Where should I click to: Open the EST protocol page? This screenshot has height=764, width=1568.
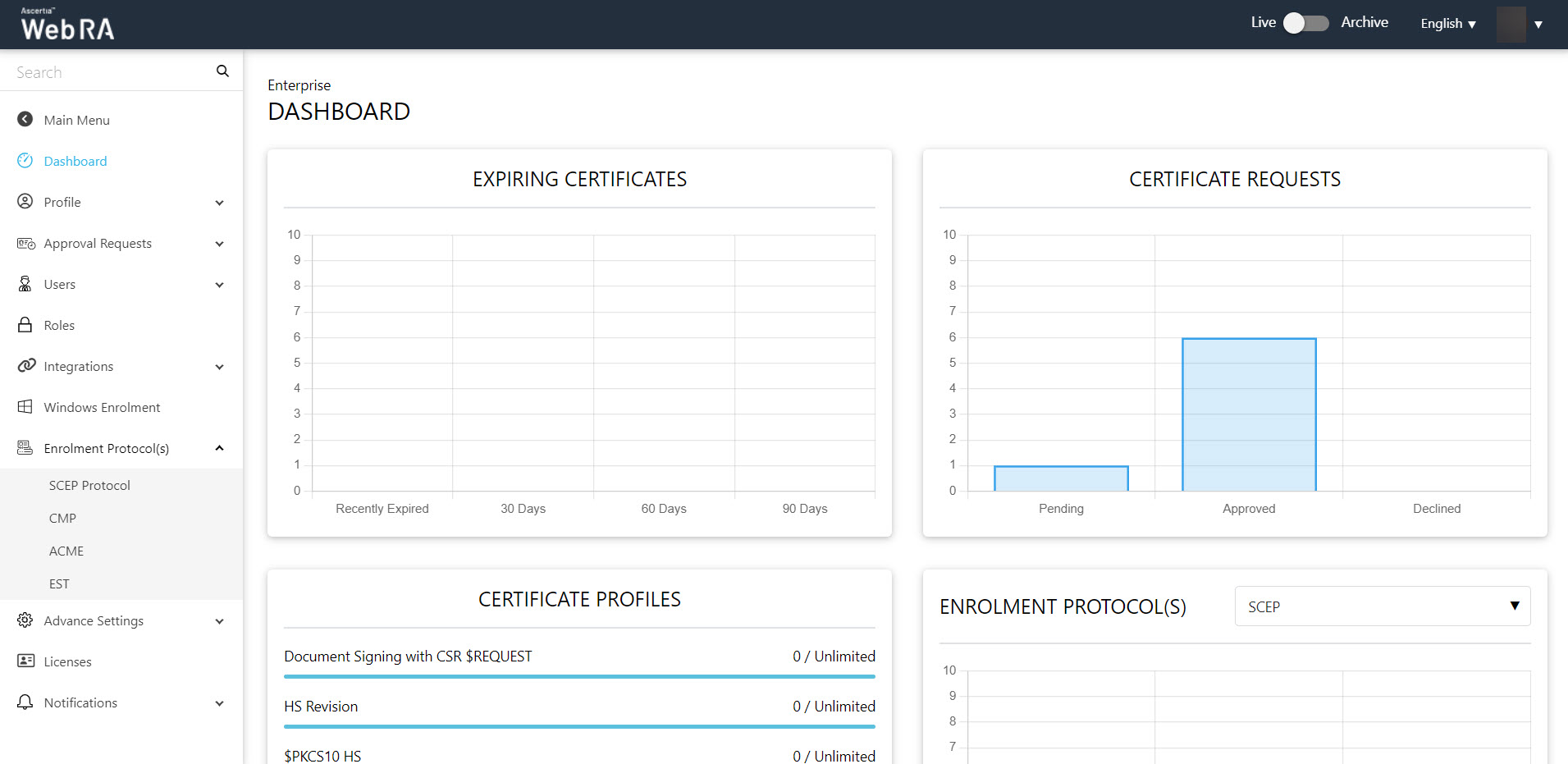pos(59,584)
